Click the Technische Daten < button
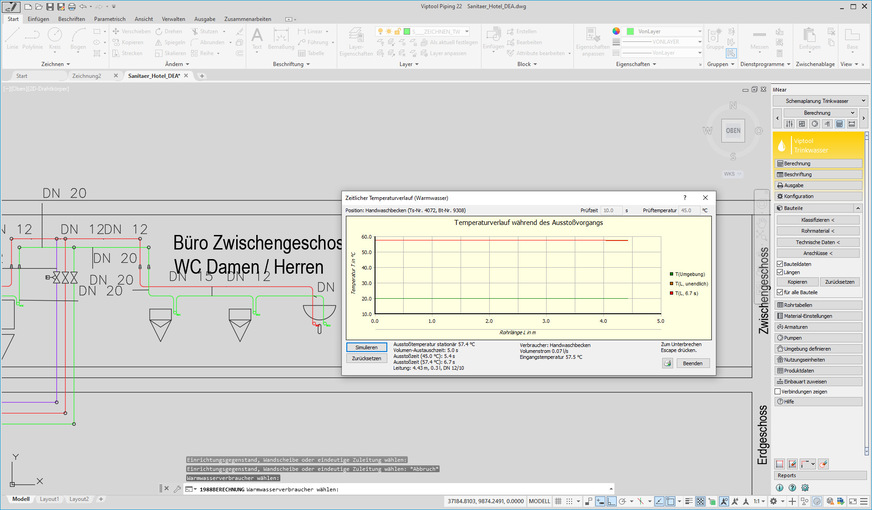Image resolution: width=872 pixels, height=510 pixels. [x=818, y=242]
